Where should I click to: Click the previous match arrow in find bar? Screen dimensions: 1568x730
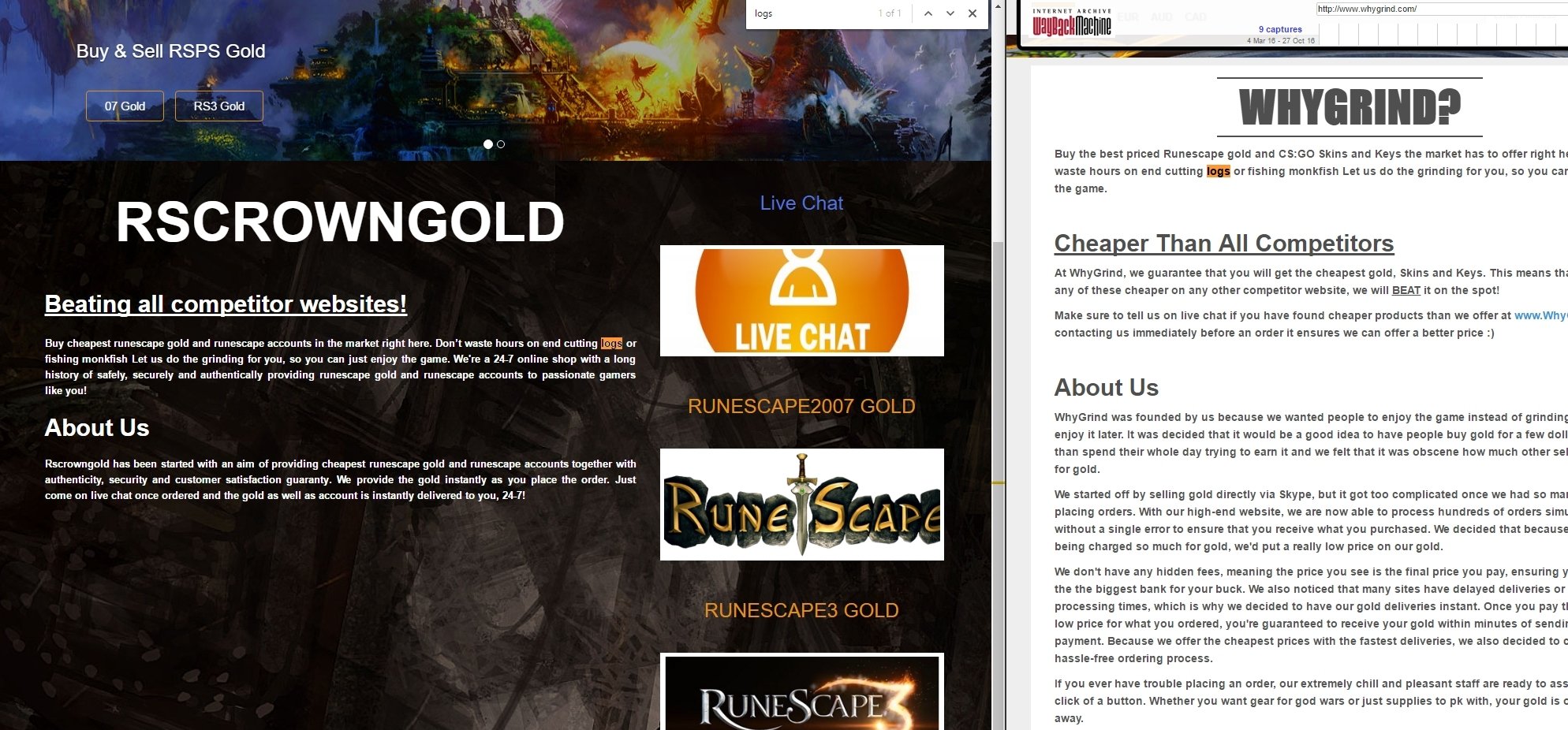tap(928, 13)
